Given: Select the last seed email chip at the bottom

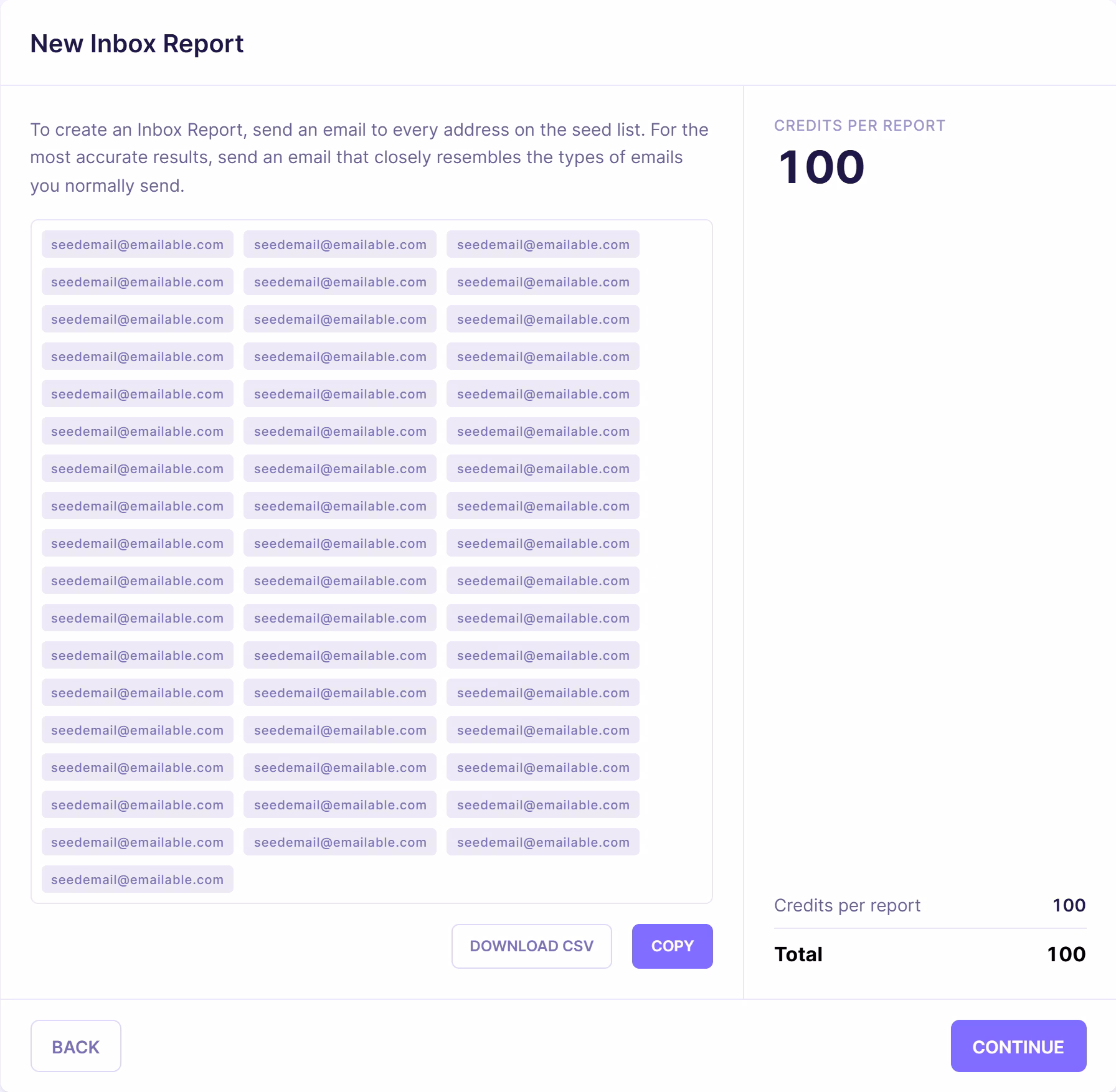Looking at the screenshot, I should tap(137, 879).
